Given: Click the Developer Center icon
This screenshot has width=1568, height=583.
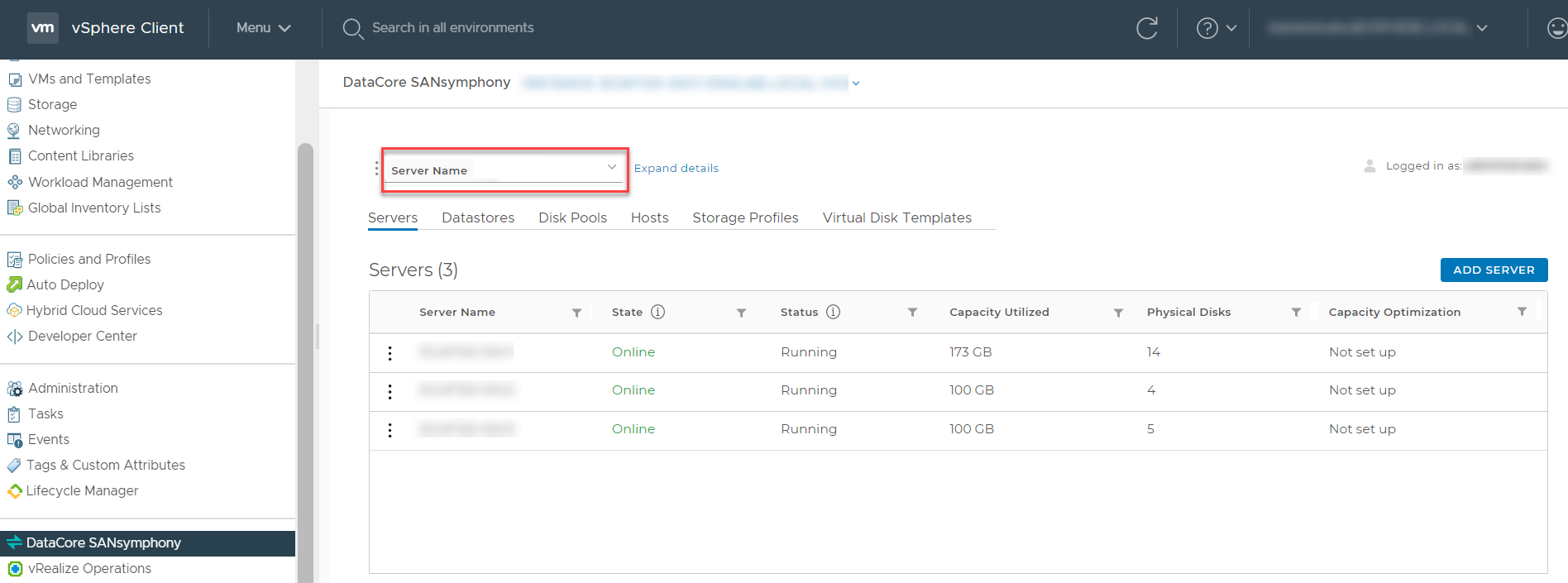Looking at the screenshot, I should (15, 337).
